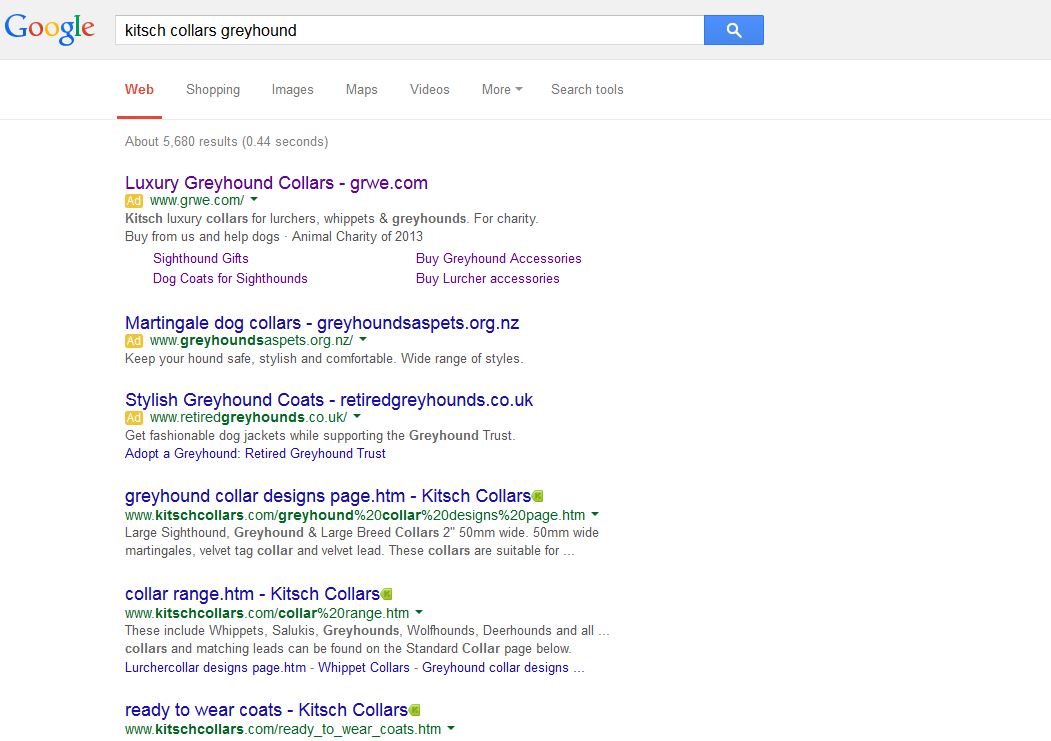This screenshot has width=1051, height=741.
Task: Click the Google logo
Action: [50, 29]
